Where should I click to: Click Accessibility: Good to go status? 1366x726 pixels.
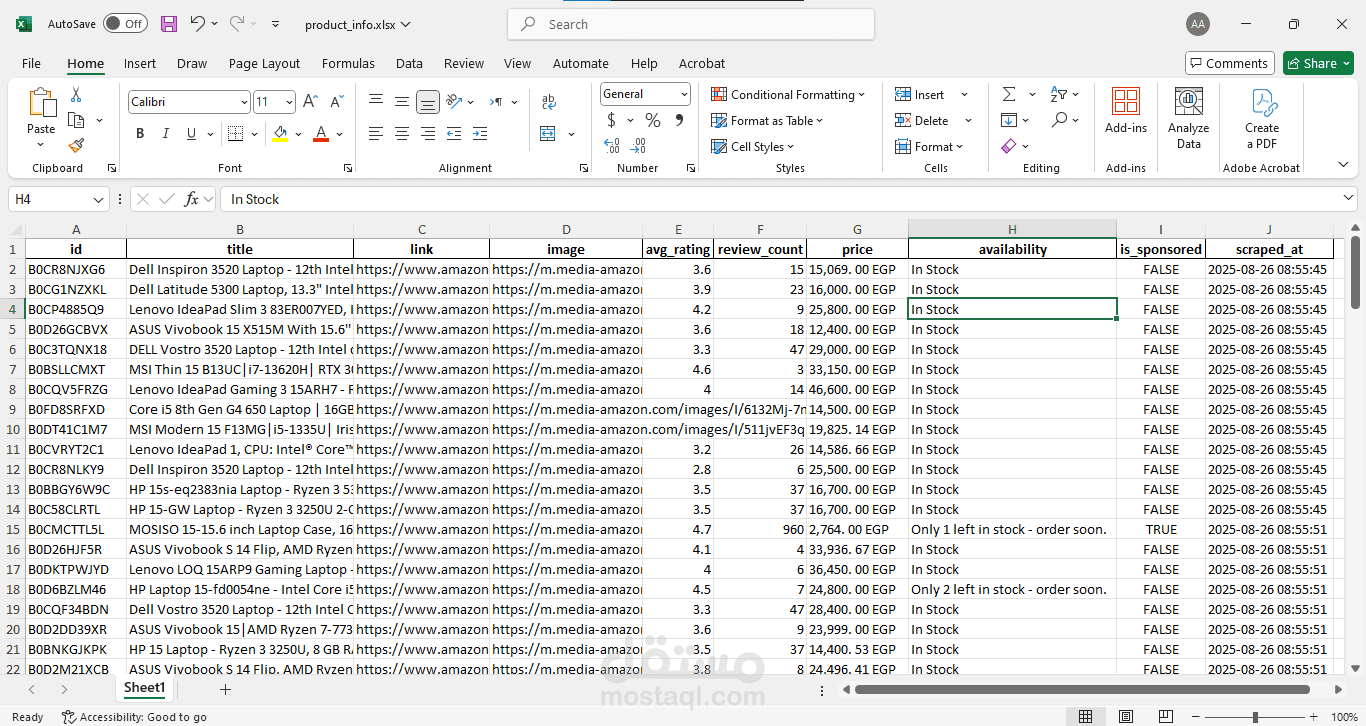tap(134, 716)
